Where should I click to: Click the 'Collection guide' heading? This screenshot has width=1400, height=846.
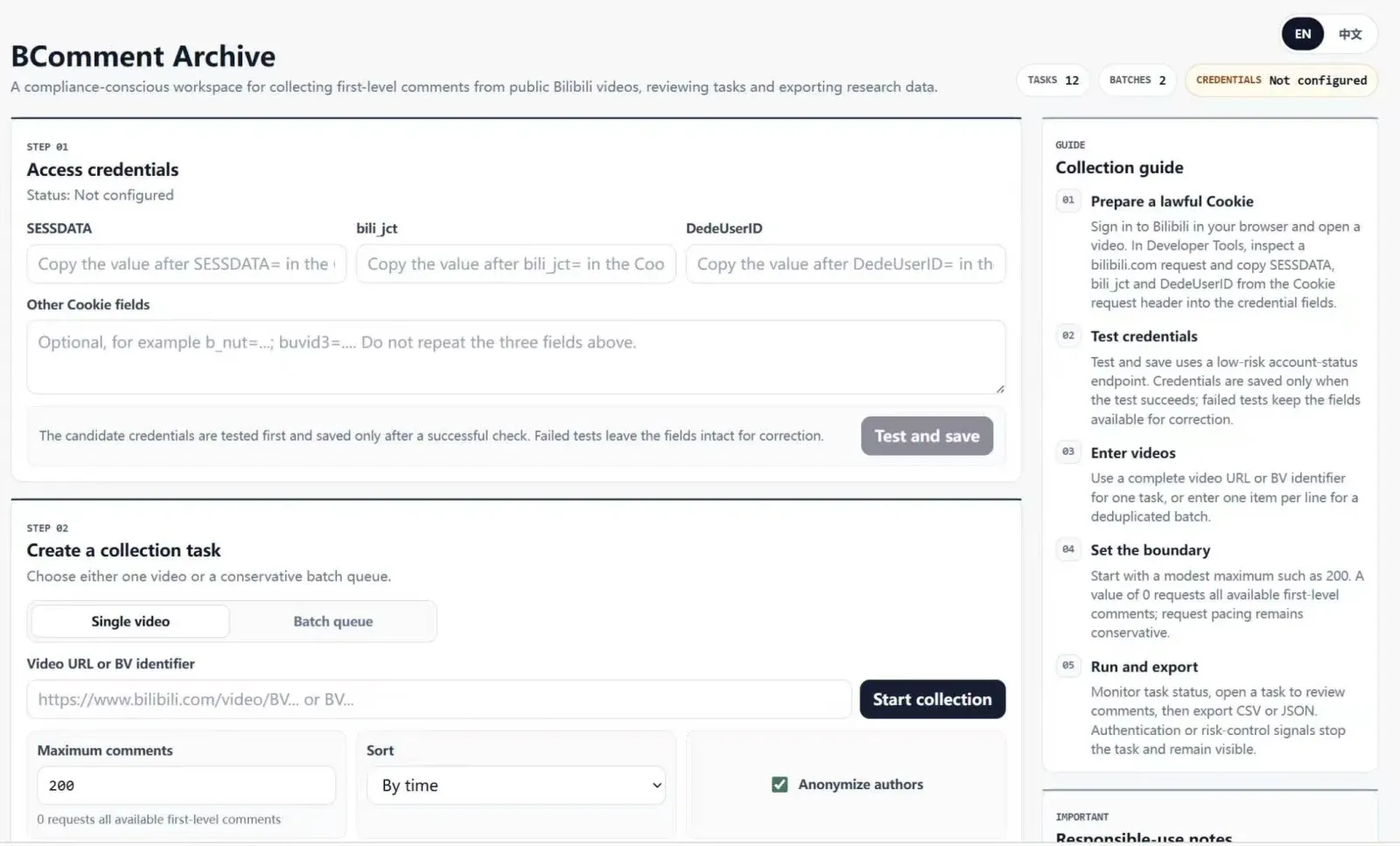(1119, 167)
